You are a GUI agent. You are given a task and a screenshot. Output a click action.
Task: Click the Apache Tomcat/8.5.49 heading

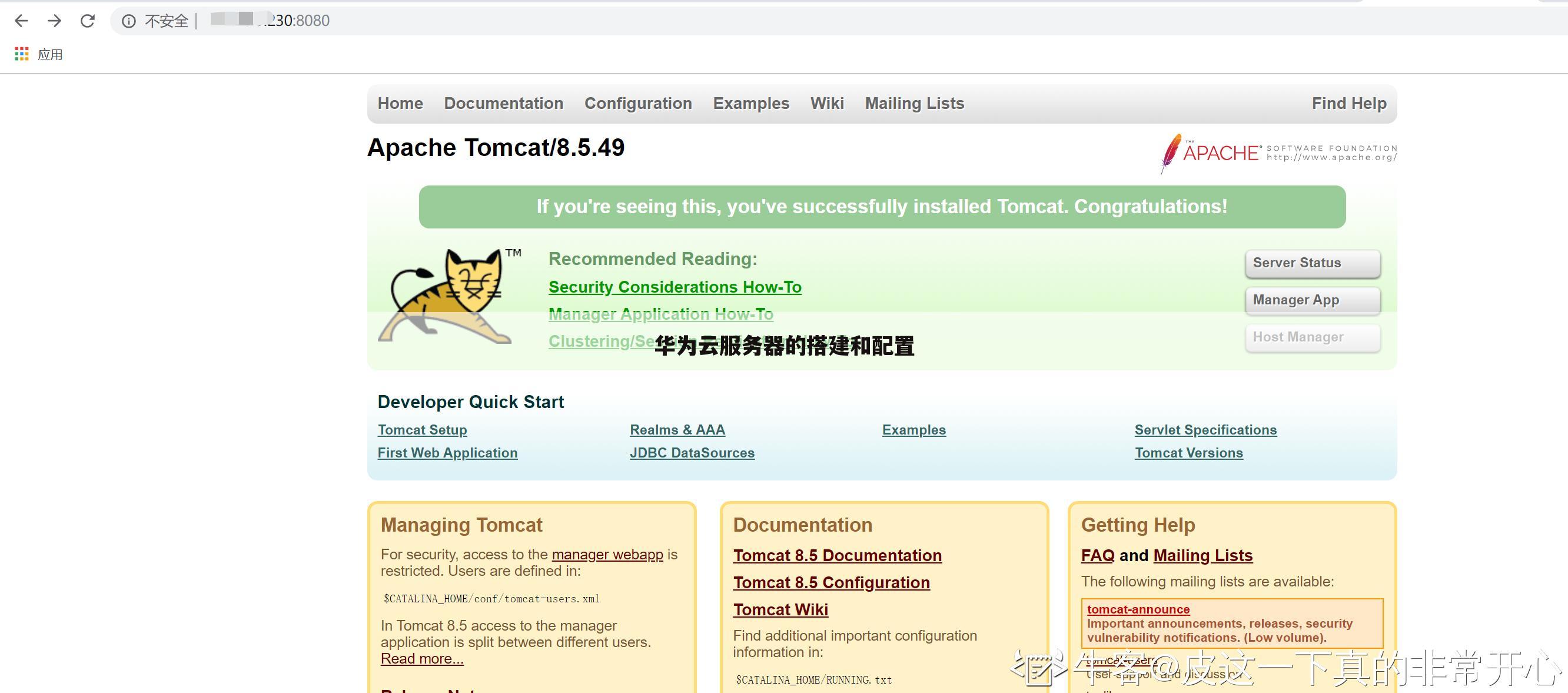496,148
